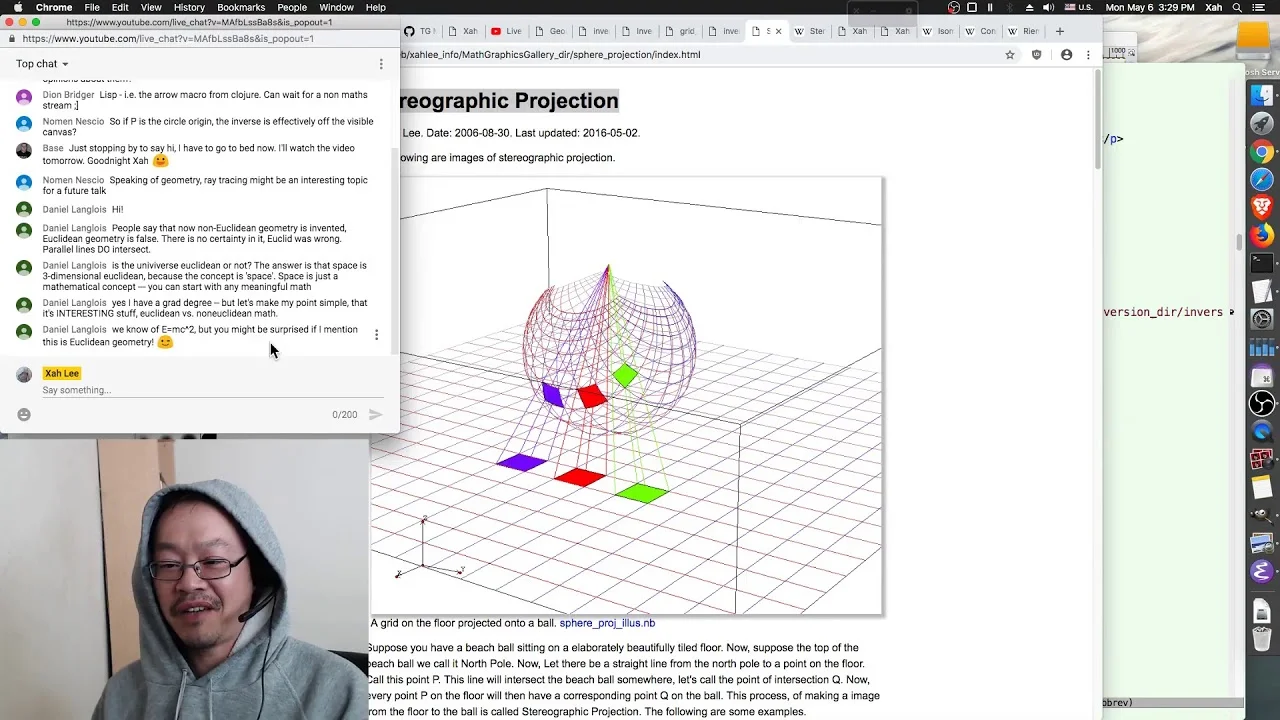The height and width of the screenshot is (720, 1280).
Task: Open the Chrome profile avatar icon
Action: [1066, 55]
